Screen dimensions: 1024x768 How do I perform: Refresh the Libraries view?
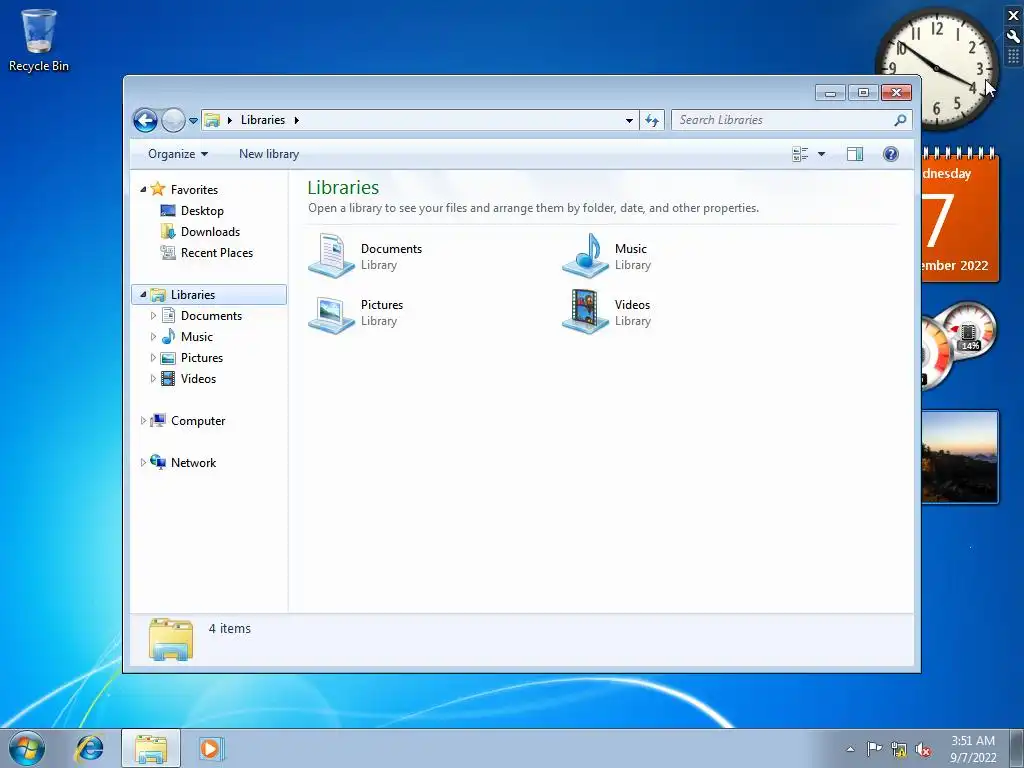652,120
